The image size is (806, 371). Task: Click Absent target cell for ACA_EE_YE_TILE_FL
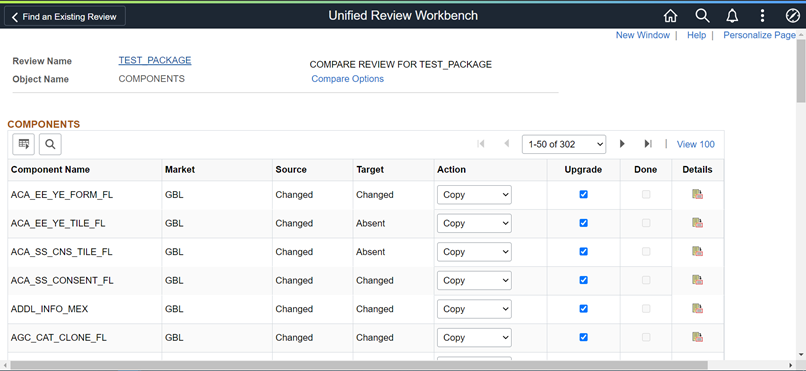point(393,224)
